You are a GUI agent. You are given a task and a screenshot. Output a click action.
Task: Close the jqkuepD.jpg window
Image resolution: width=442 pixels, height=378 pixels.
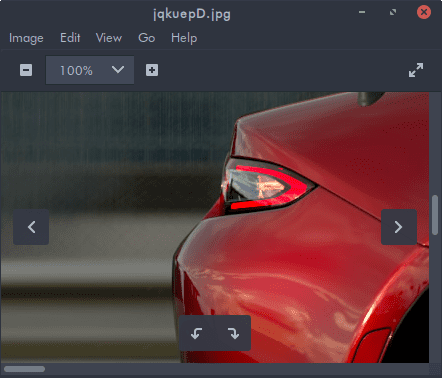(424, 12)
